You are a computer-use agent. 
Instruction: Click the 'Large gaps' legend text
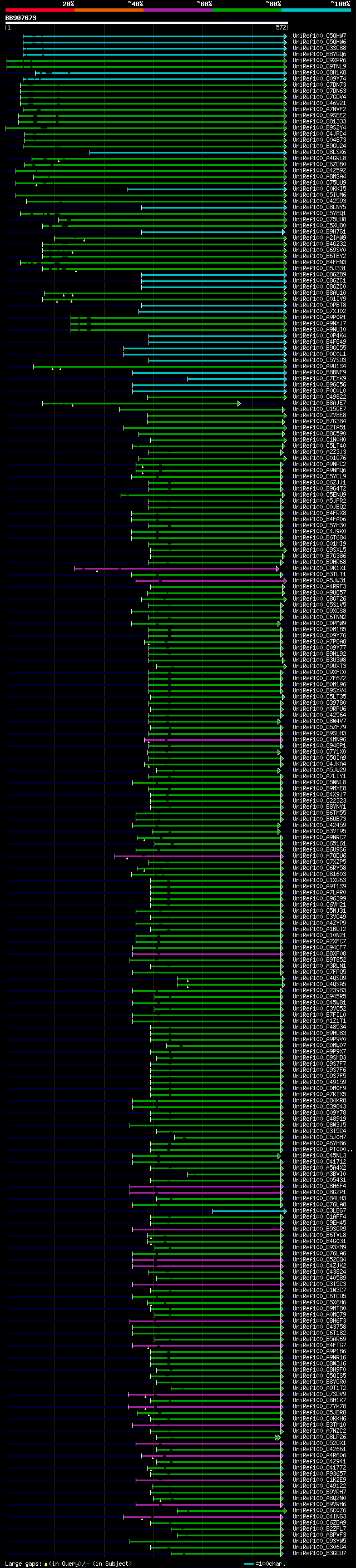pyautogui.click(x=23, y=1563)
